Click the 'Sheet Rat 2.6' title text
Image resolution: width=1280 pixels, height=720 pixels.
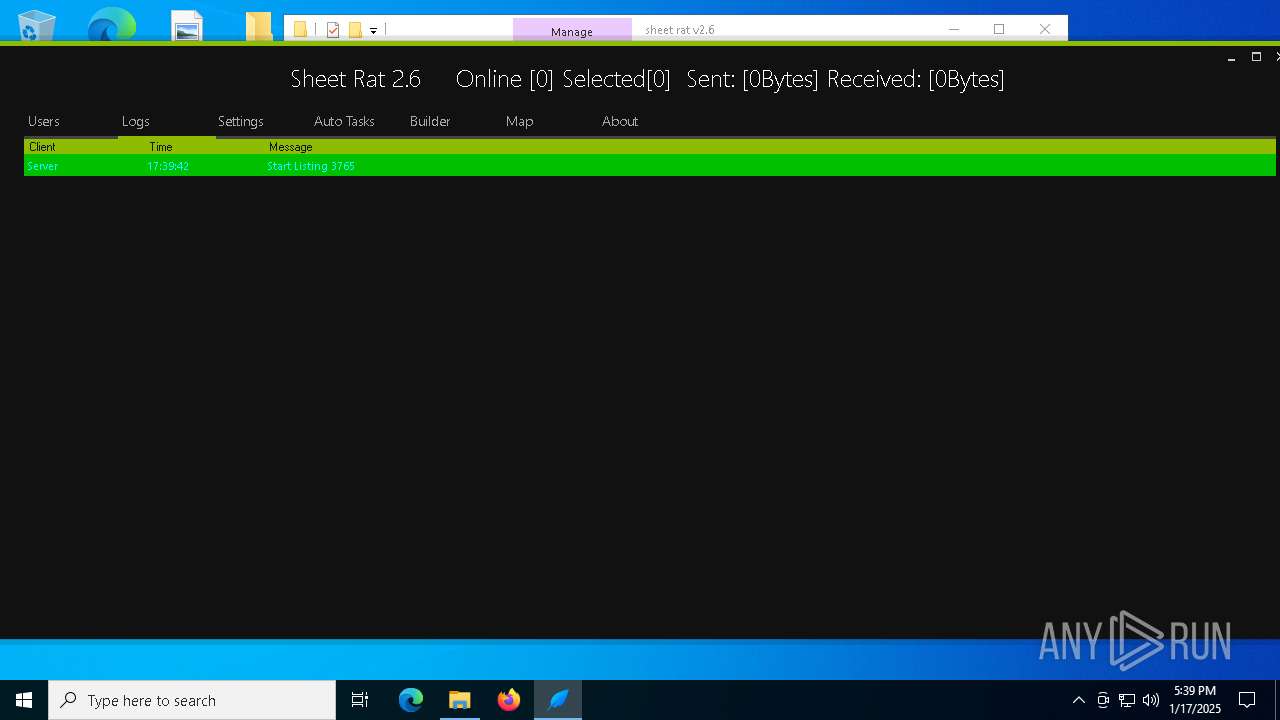pyautogui.click(x=356, y=79)
